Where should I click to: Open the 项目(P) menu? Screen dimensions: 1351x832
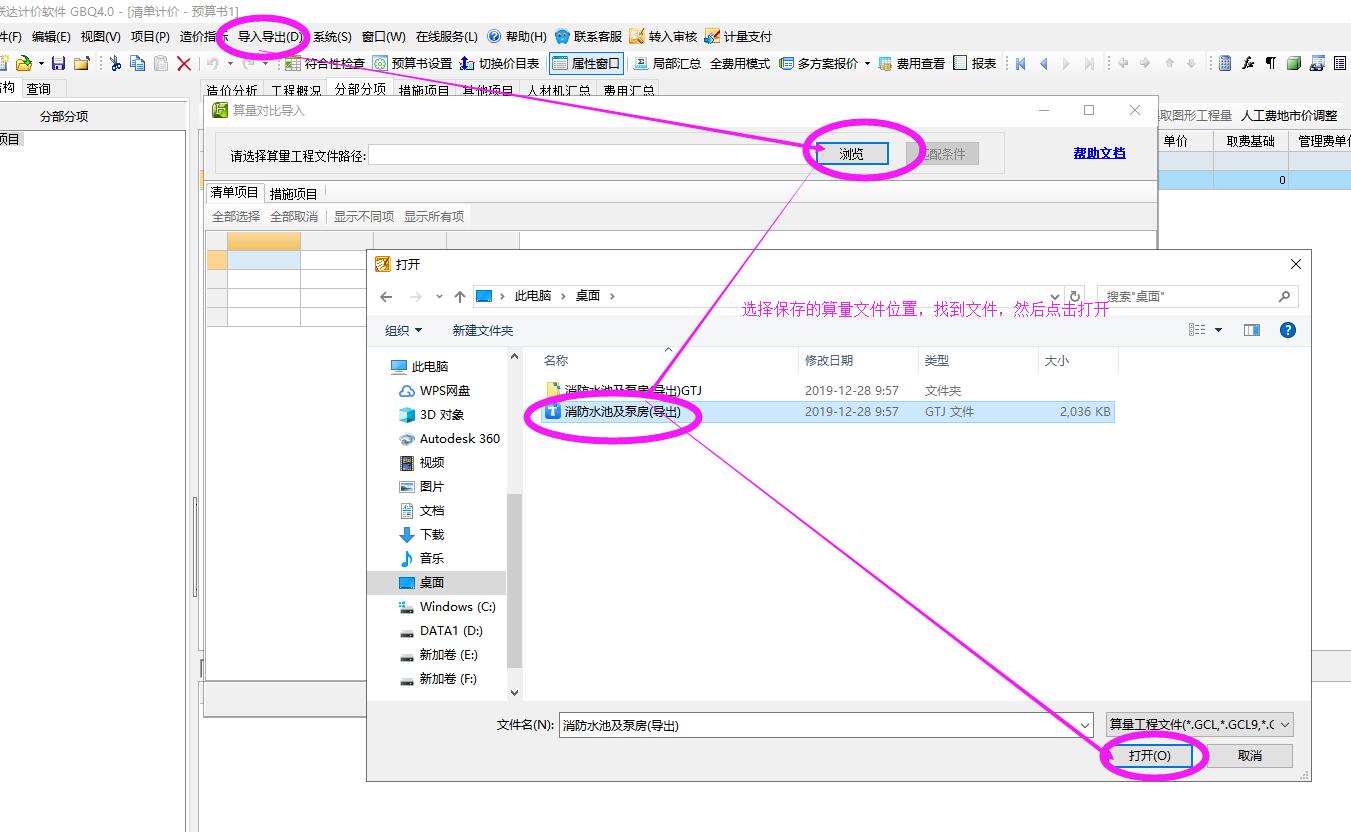pos(150,36)
